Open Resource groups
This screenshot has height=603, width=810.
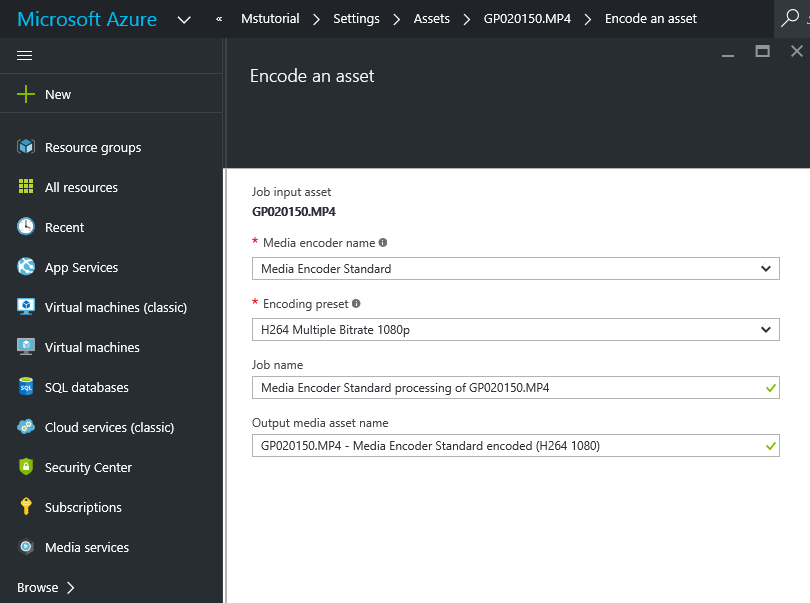[x=93, y=148]
